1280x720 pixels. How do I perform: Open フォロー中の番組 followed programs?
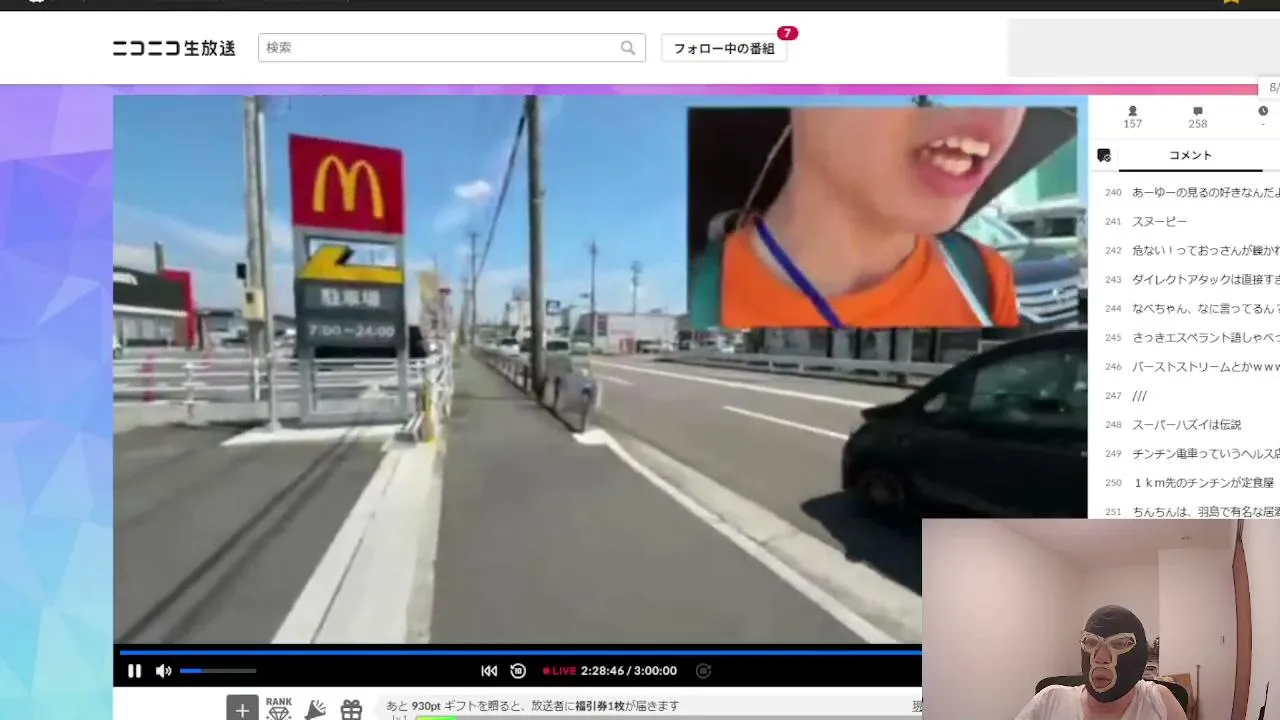pos(724,48)
